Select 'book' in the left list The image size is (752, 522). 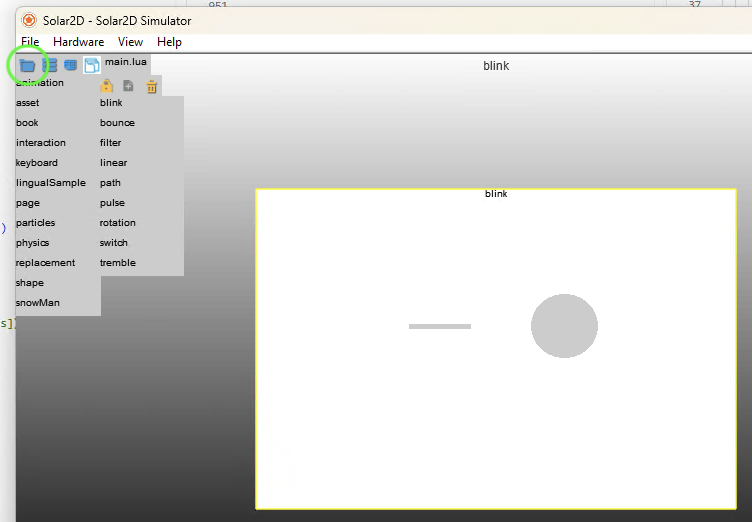pos(27,123)
